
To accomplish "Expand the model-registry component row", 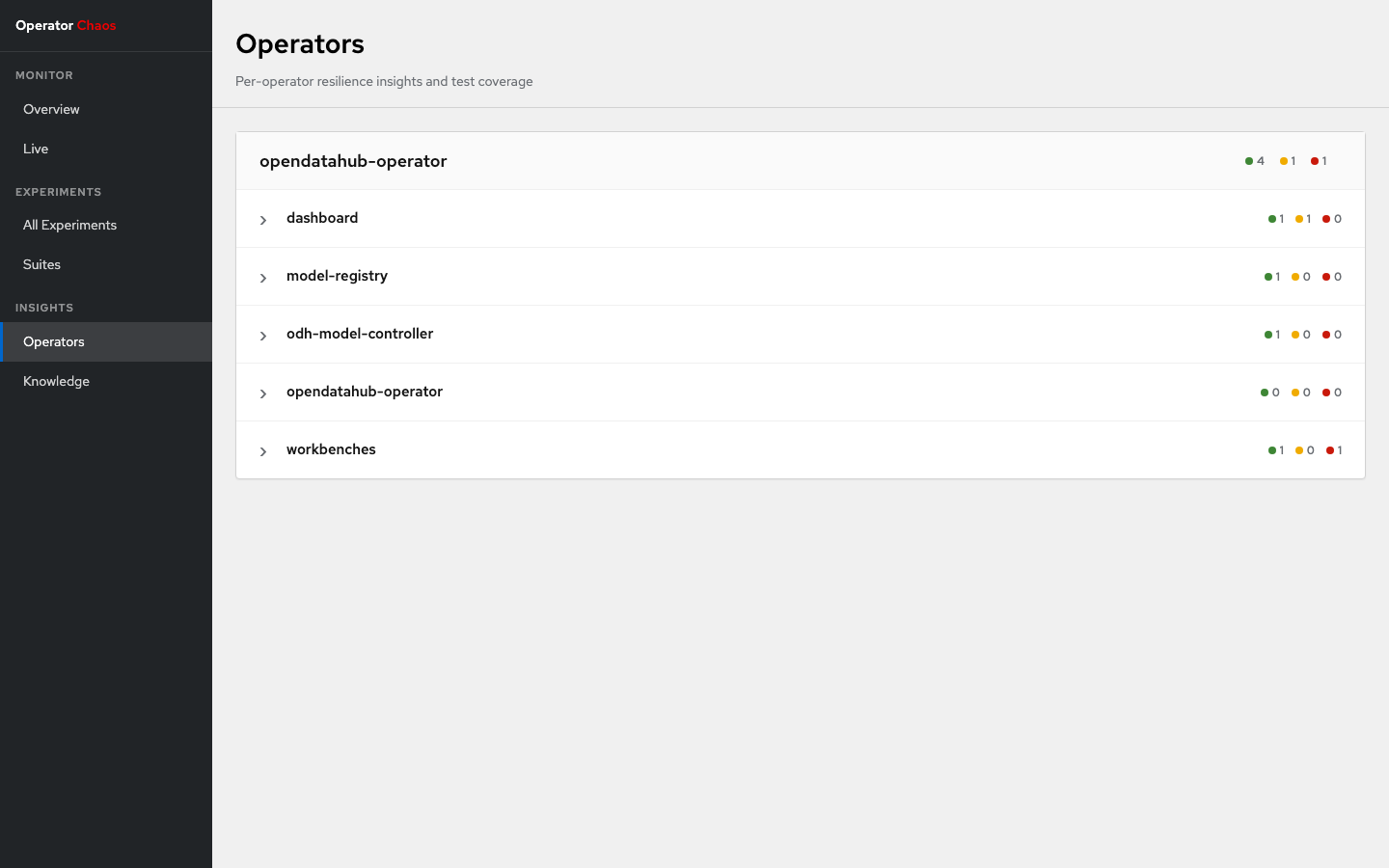I will coord(263,278).
